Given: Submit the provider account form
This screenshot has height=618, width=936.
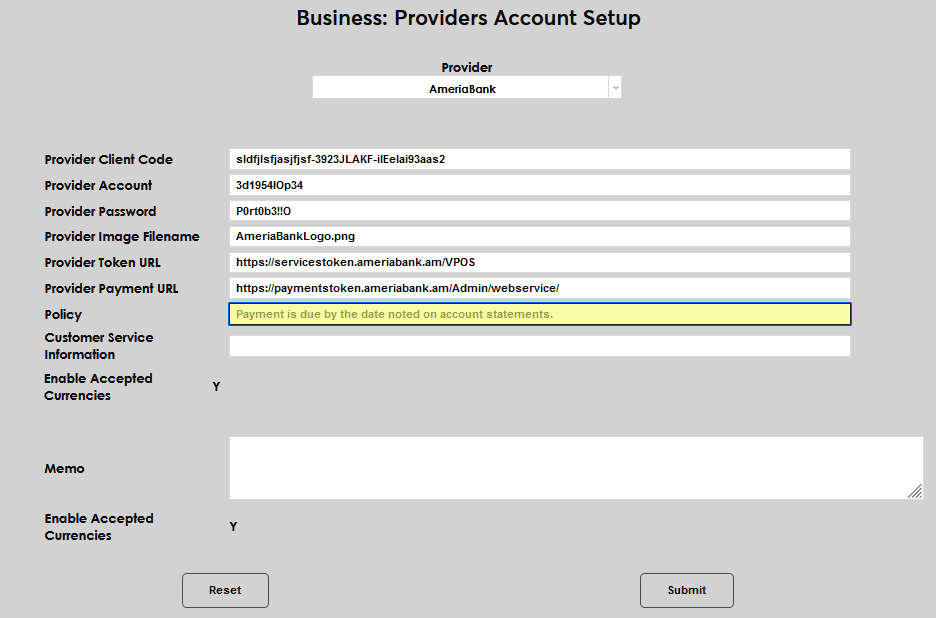Looking at the screenshot, I should (686, 590).
